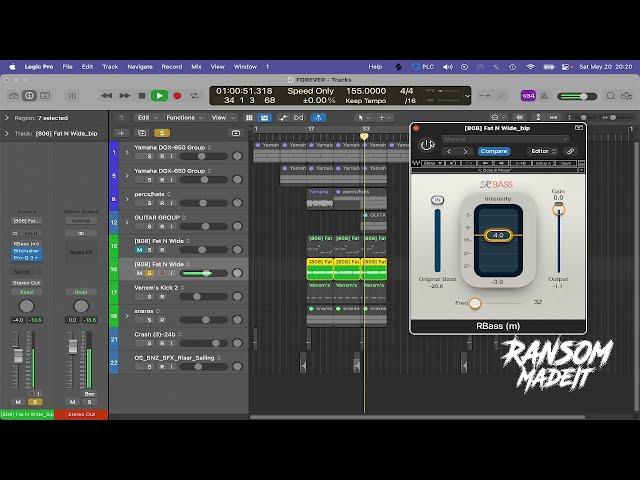Click the yellow playhead marker in ruler
Image resolution: width=640 pixels, height=480 pixels.
click(x=364, y=136)
